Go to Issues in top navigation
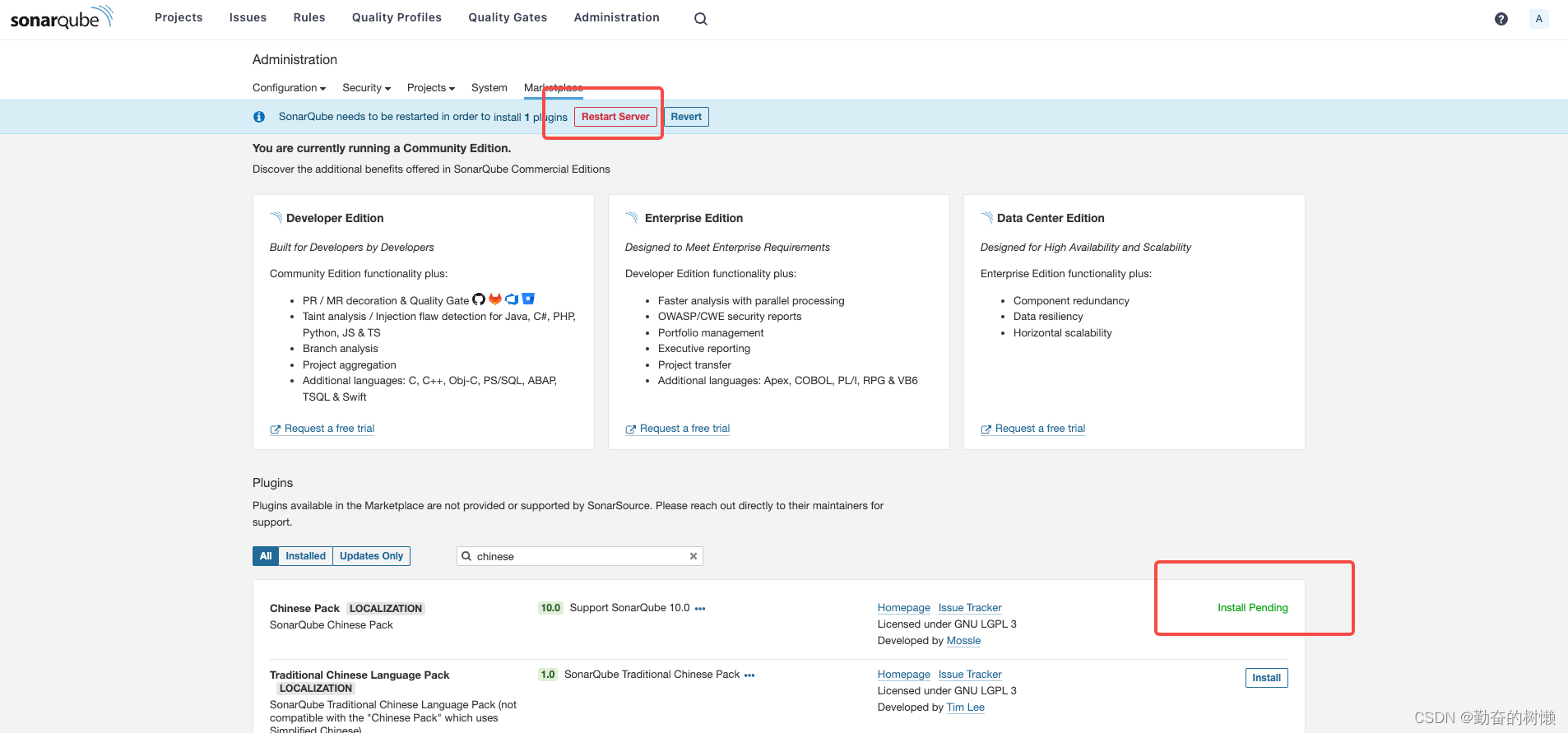Image resolution: width=1568 pixels, height=733 pixels. pyautogui.click(x=248, y=17)
